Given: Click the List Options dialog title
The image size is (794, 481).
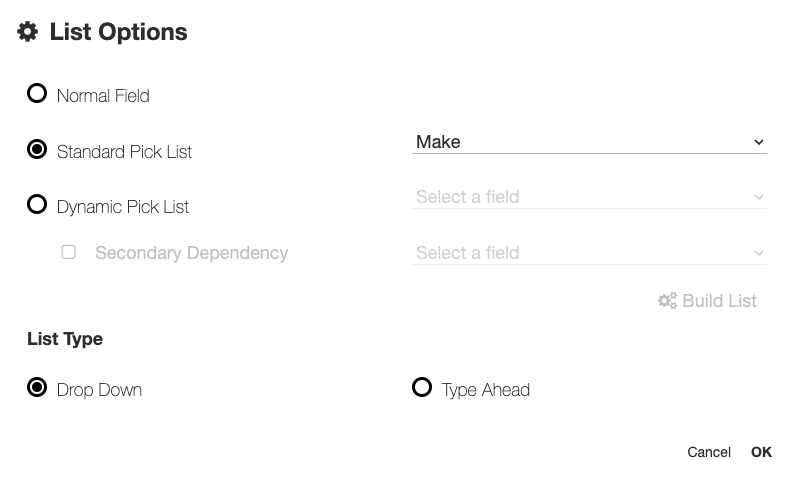Looking at the screenshot, I should (x=118, y=32).
